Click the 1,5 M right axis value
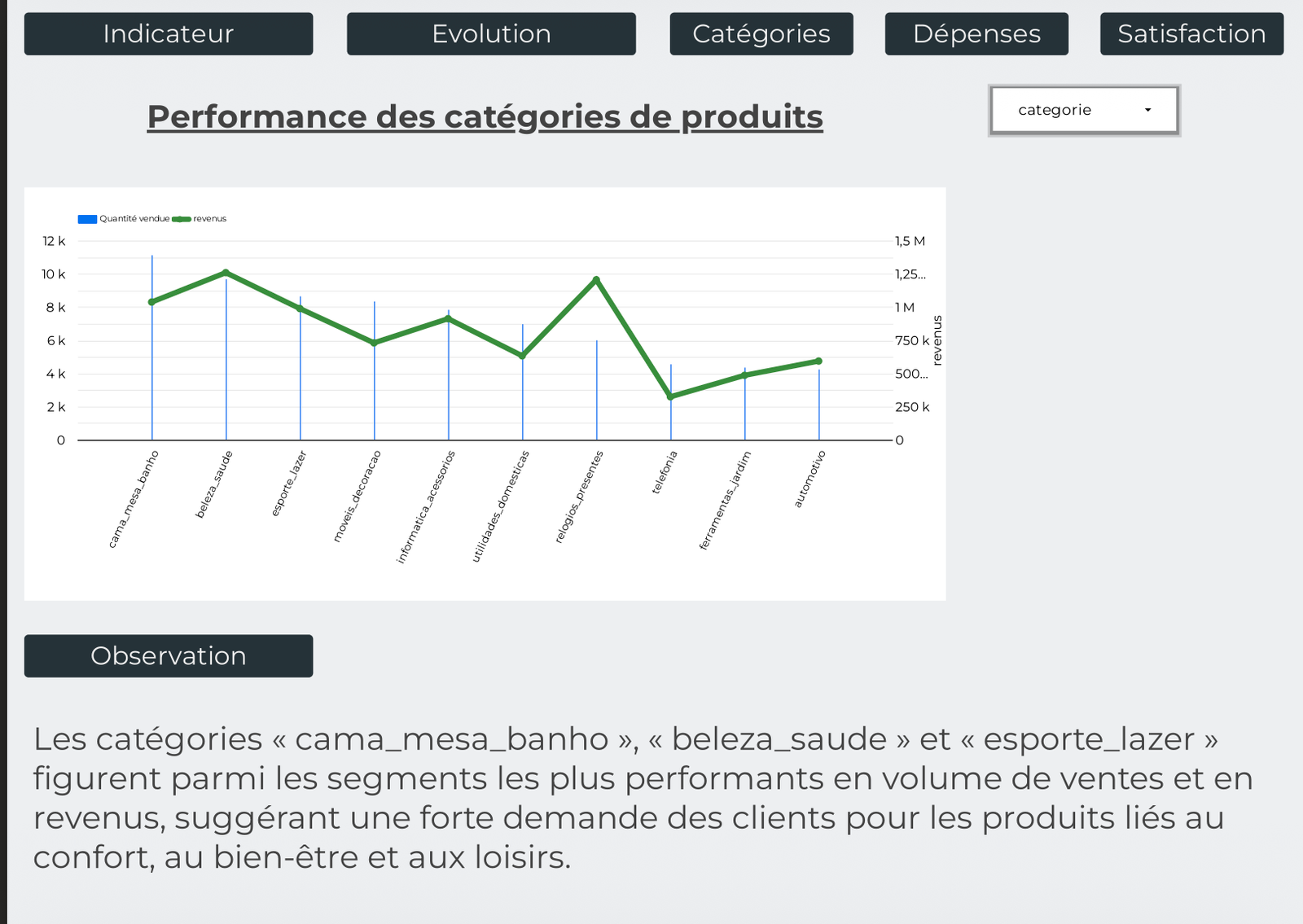The height and width of the screenshot is (924, 1303). [910, 241]
